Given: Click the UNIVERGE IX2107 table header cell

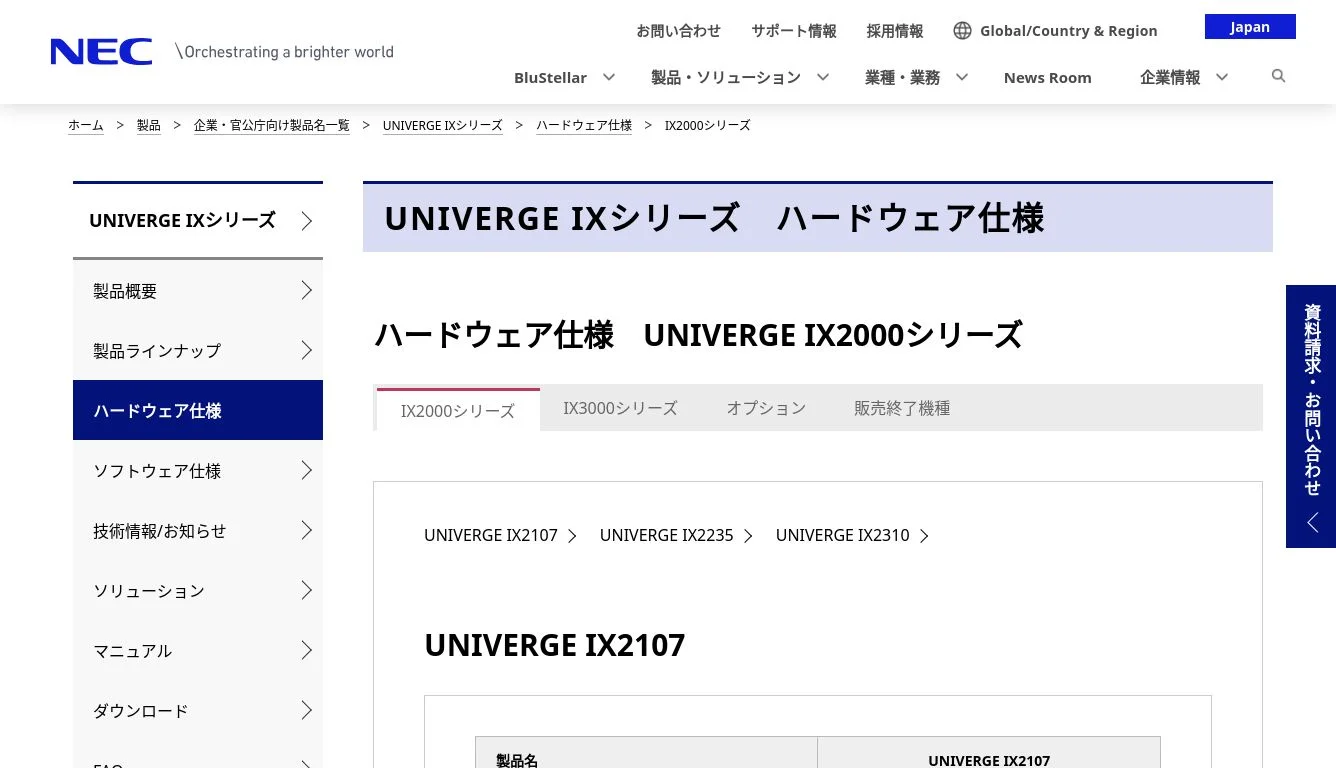Looking at the screenshot, I should pyautogui.click(x=989, y=753).
